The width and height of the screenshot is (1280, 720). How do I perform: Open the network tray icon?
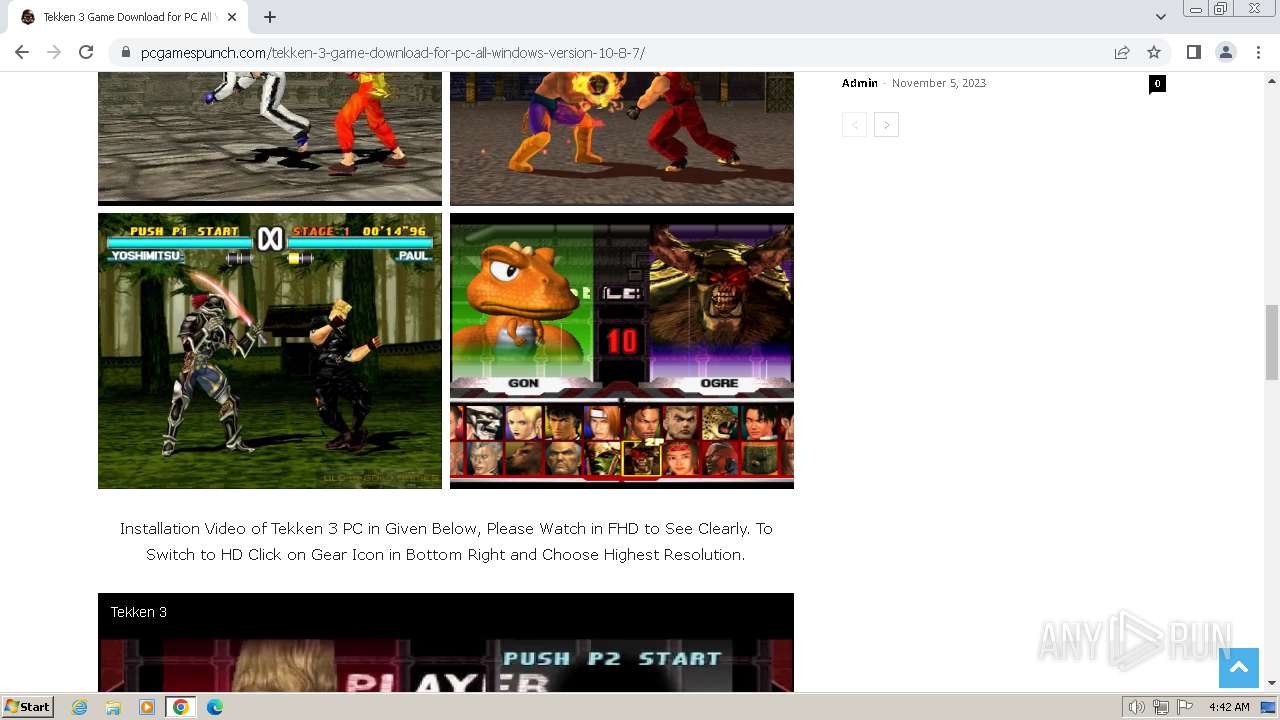pos(1161,707)
